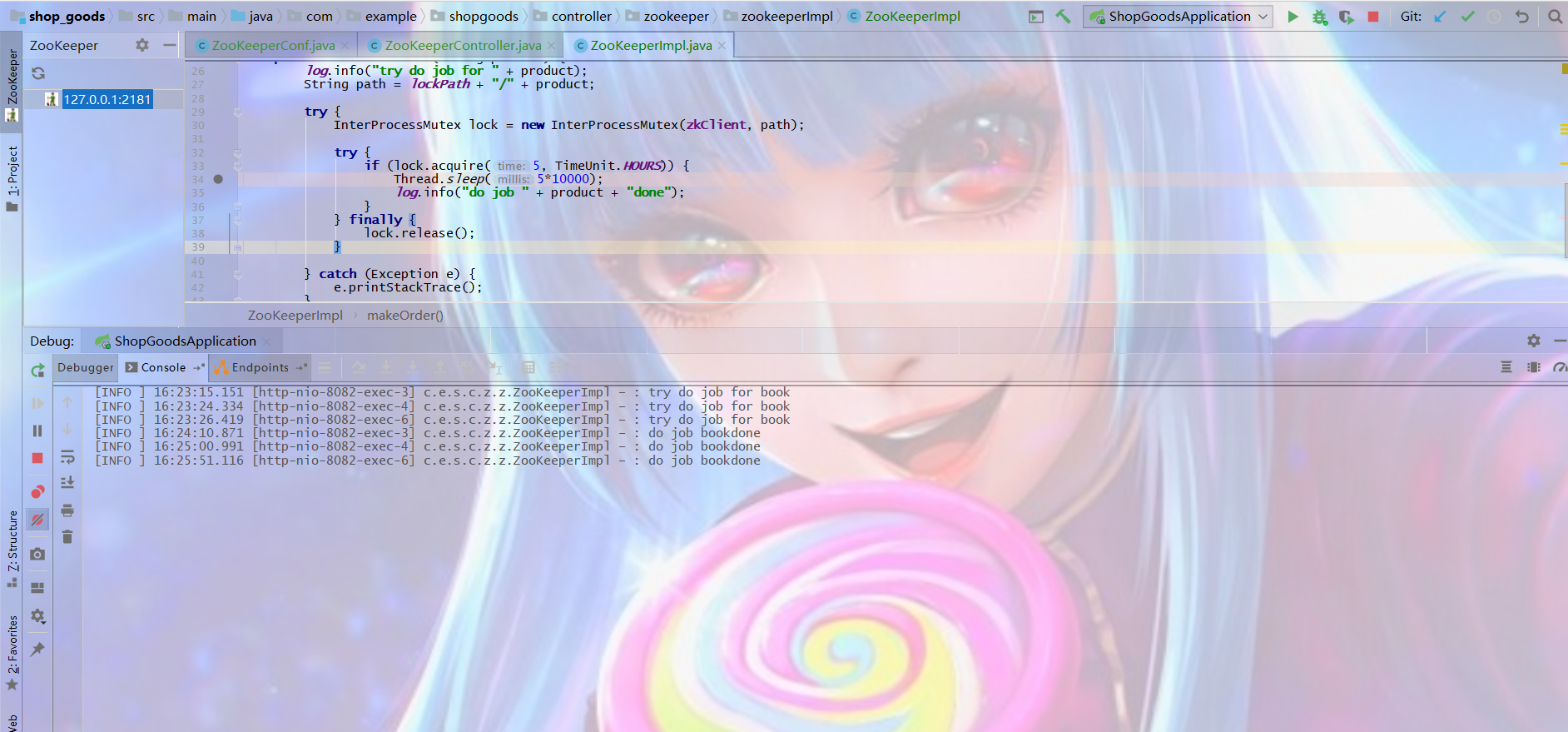The height and width of the screenshot is (732, 1568).
Task: Select the 127.0.0.1:2181 ZooKeeper node
Action: point(107,99)
